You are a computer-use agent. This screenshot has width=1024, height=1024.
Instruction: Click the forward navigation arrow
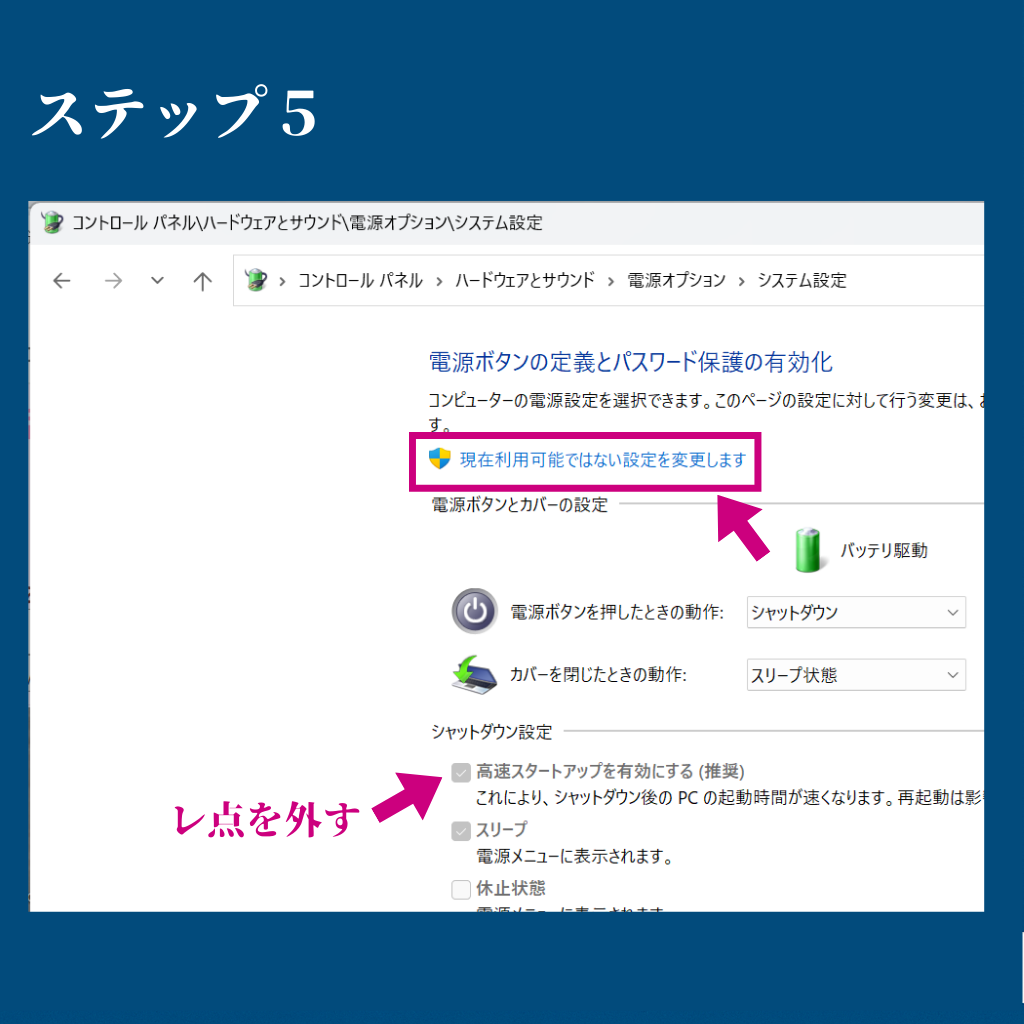click(x=114, y=281)
